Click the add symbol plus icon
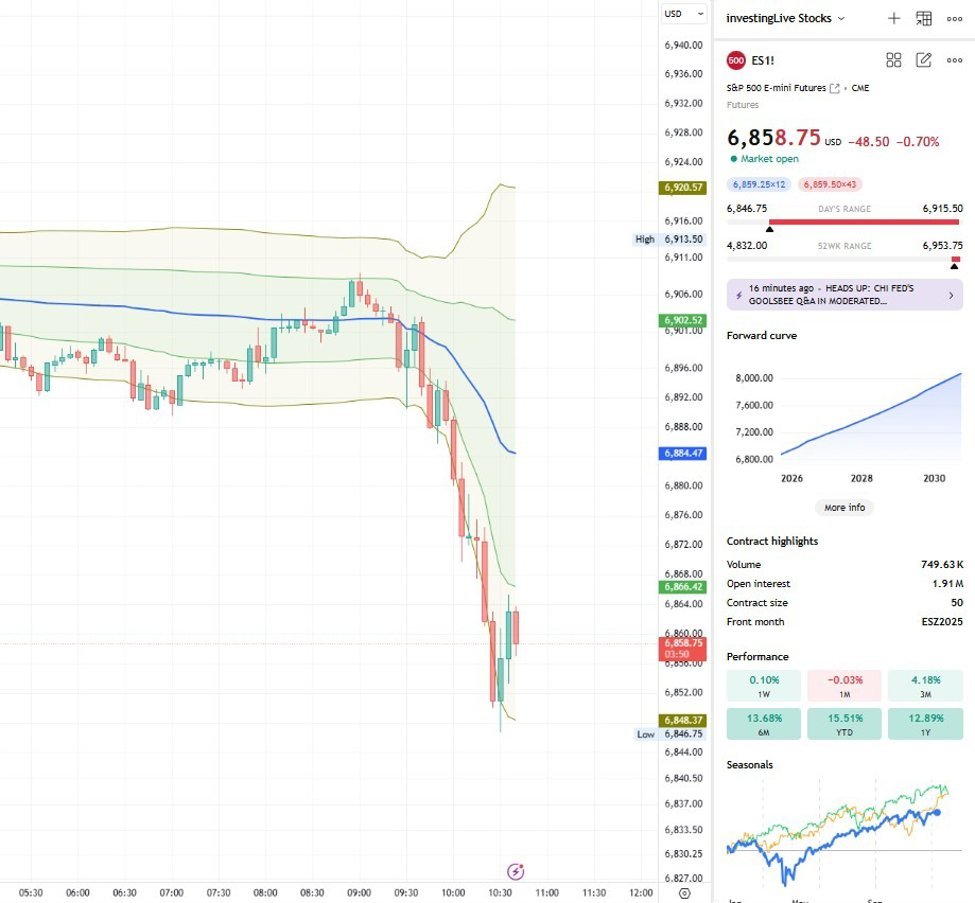The width and height of the screenshot is (975, 903). 893,18
